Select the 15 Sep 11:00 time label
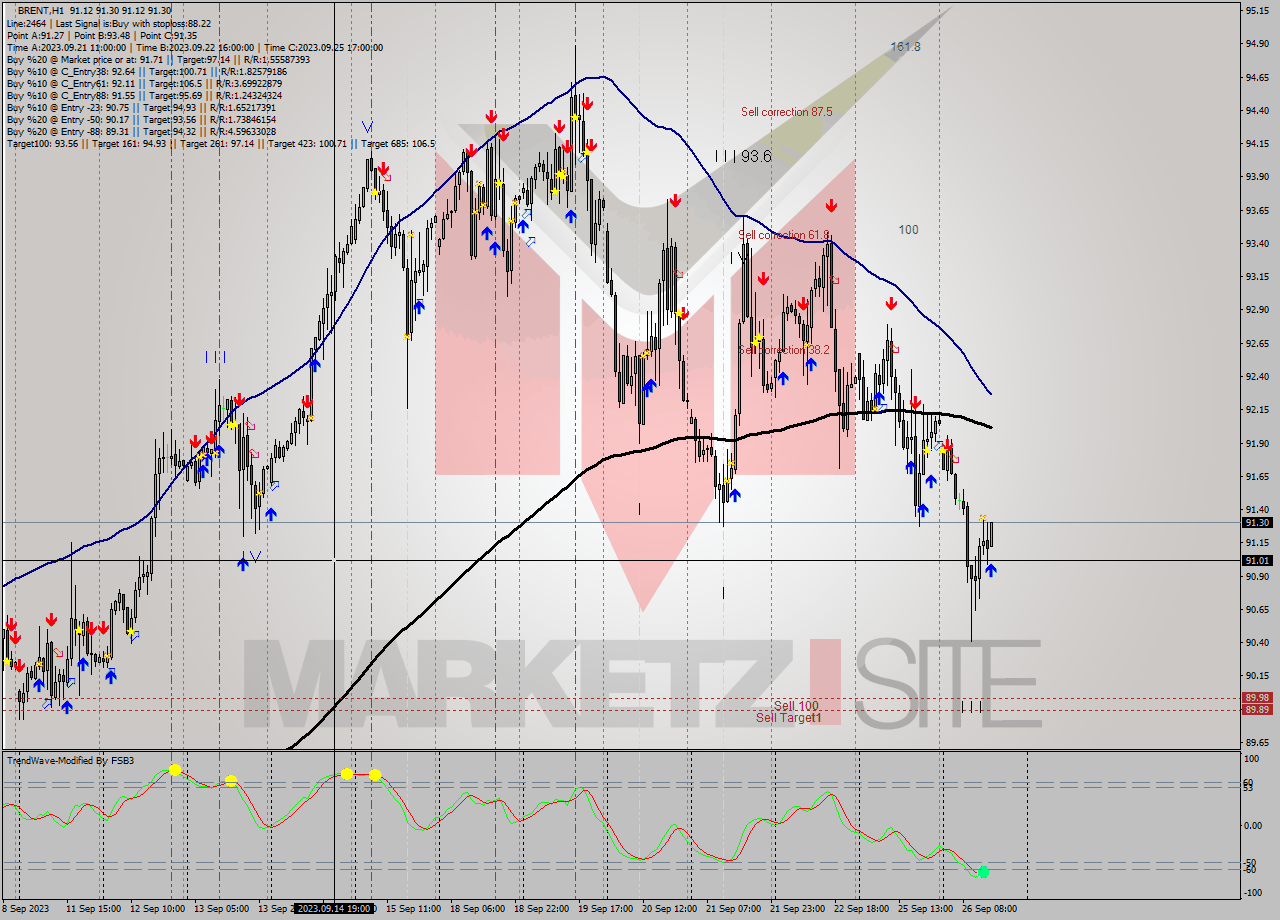 click(x=412, y=909)
